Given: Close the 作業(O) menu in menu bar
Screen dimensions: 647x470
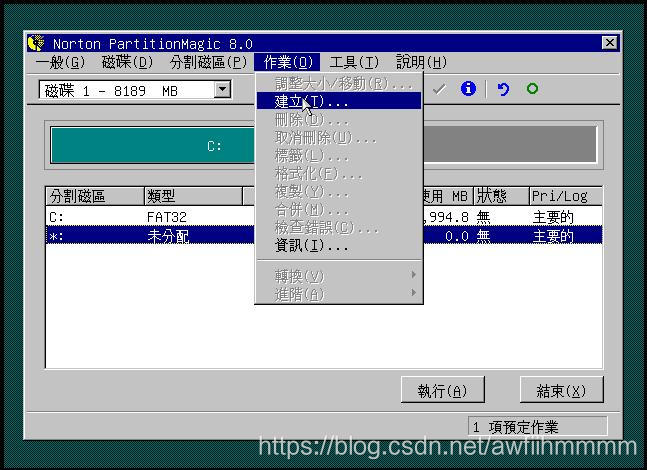Looking at the screenshot, I should click(x=287, y=62).
